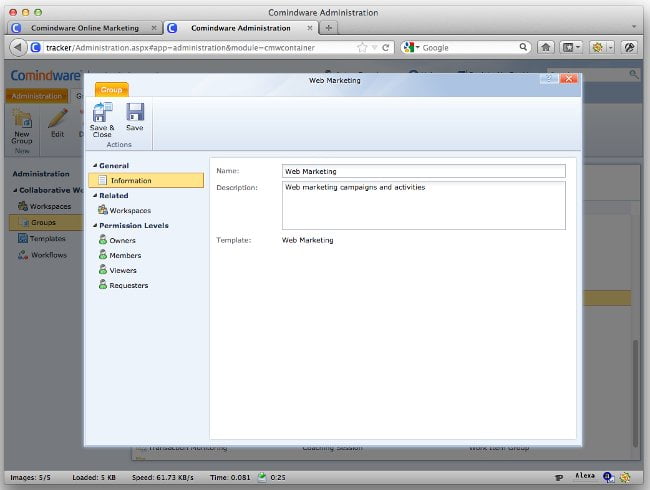Click New Group in background ribbon

[x=22, y=126]
